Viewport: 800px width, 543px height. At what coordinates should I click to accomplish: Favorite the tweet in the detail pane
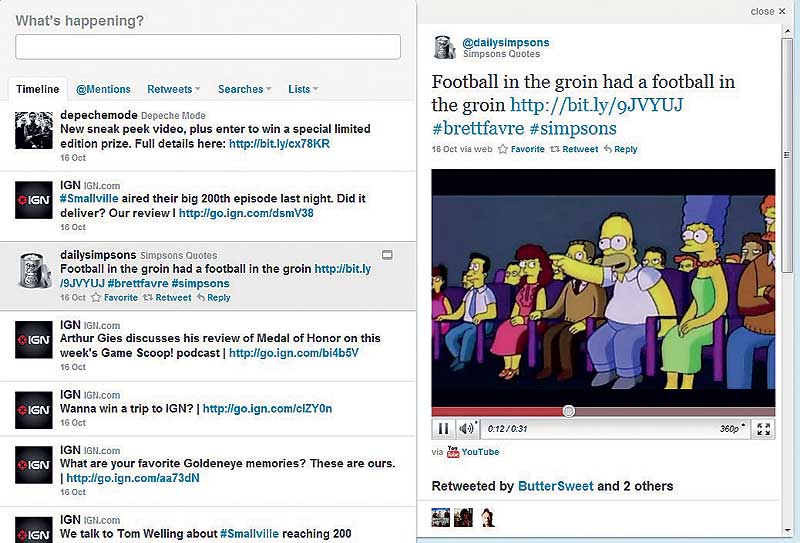[x=521, y=149]
